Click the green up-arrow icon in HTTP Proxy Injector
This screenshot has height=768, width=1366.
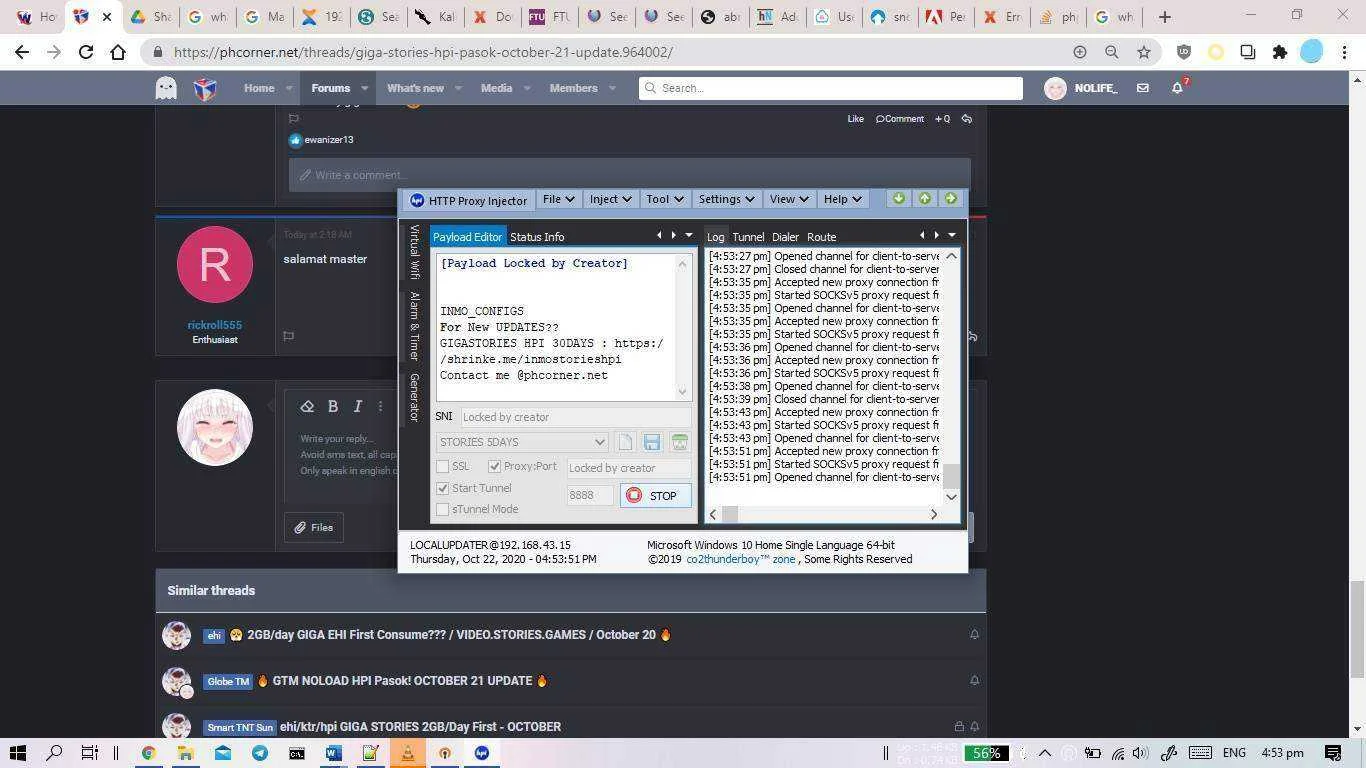coord(924,199)
